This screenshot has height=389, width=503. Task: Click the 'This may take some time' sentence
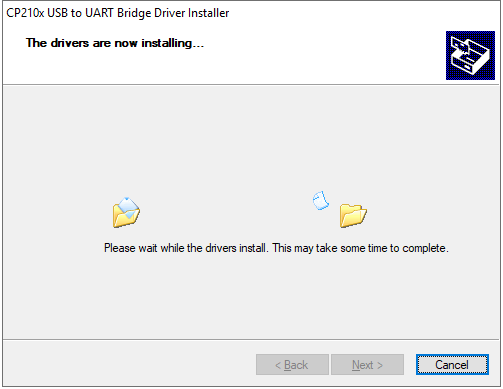[x=360, y=248]
